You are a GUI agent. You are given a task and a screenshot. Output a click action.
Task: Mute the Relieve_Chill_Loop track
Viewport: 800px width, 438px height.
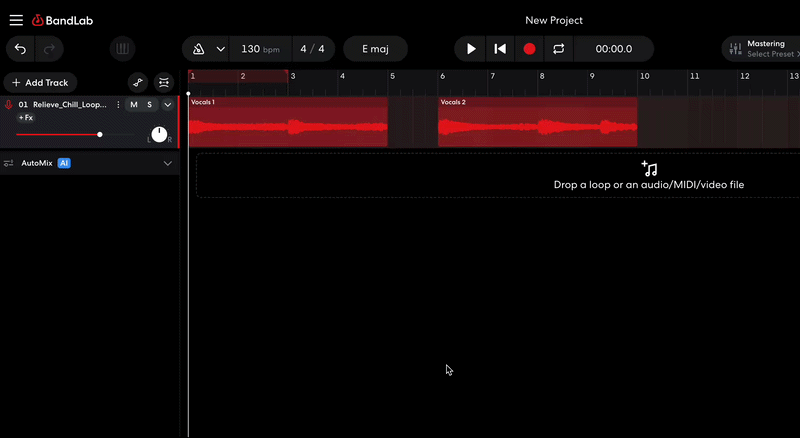coord(133,105)
